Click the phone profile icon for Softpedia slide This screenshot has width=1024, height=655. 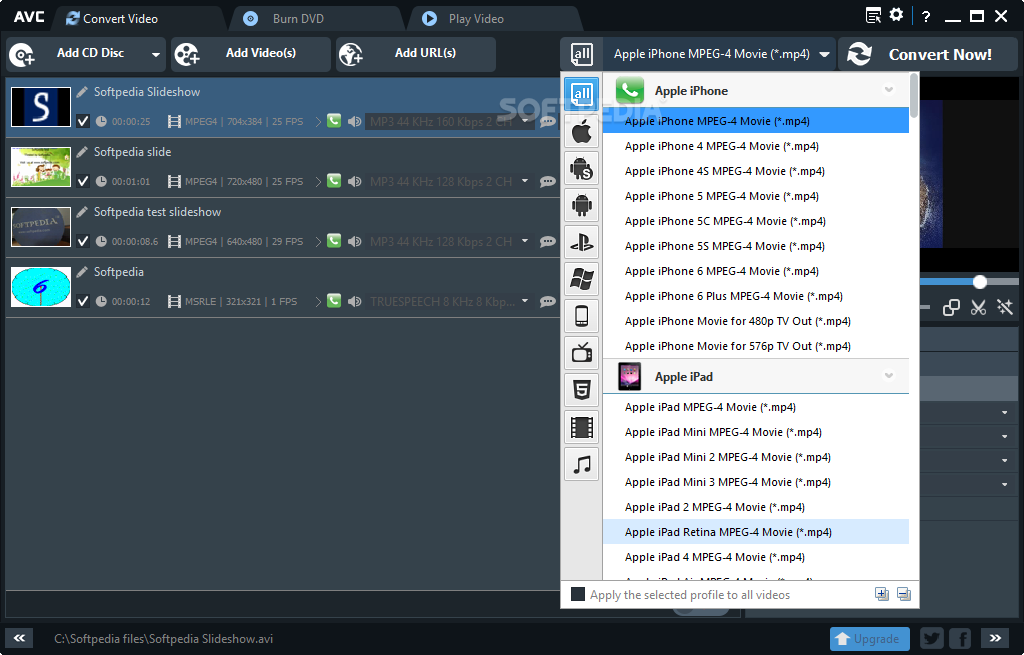click(334, 181)
